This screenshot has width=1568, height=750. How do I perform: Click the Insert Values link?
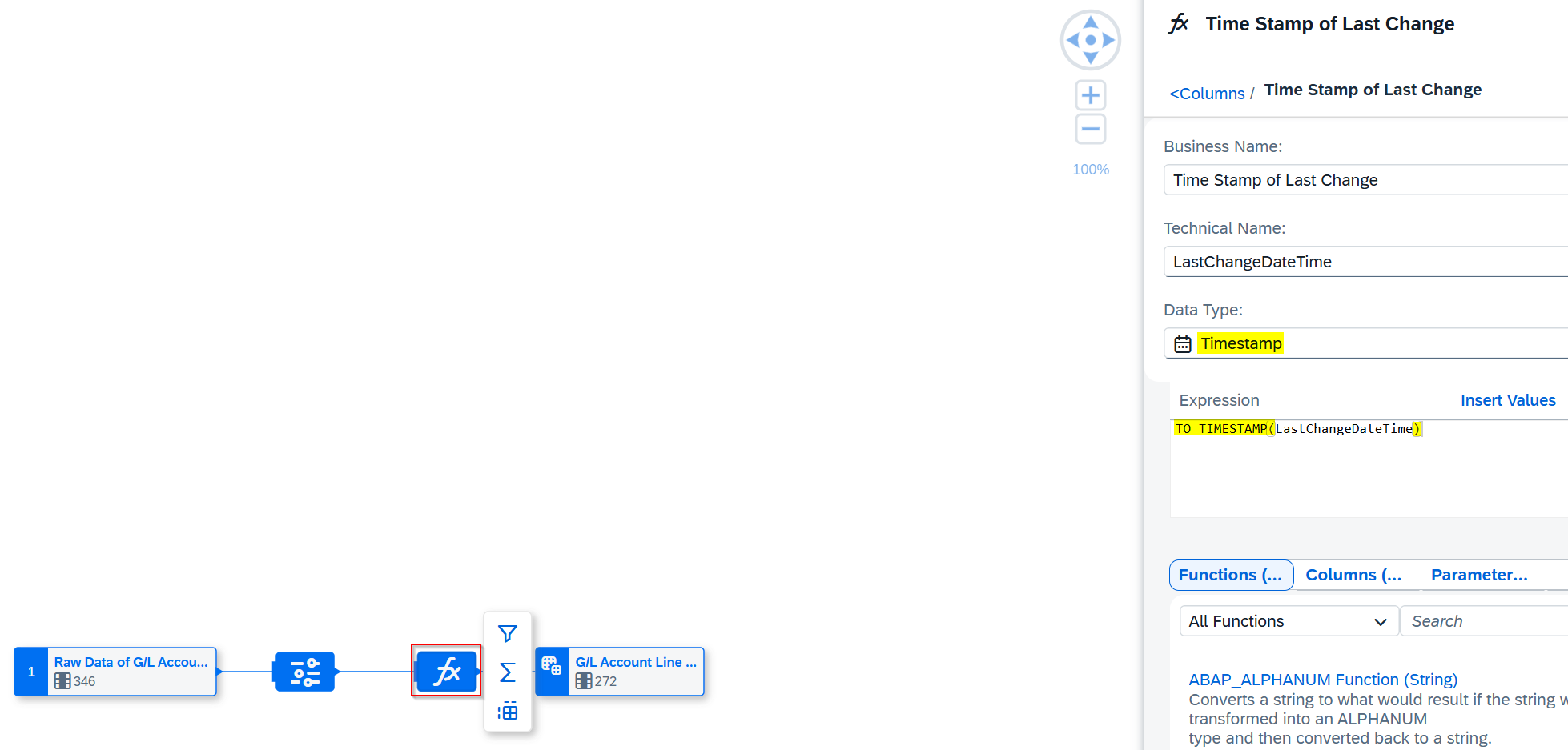pos(1507,400)
